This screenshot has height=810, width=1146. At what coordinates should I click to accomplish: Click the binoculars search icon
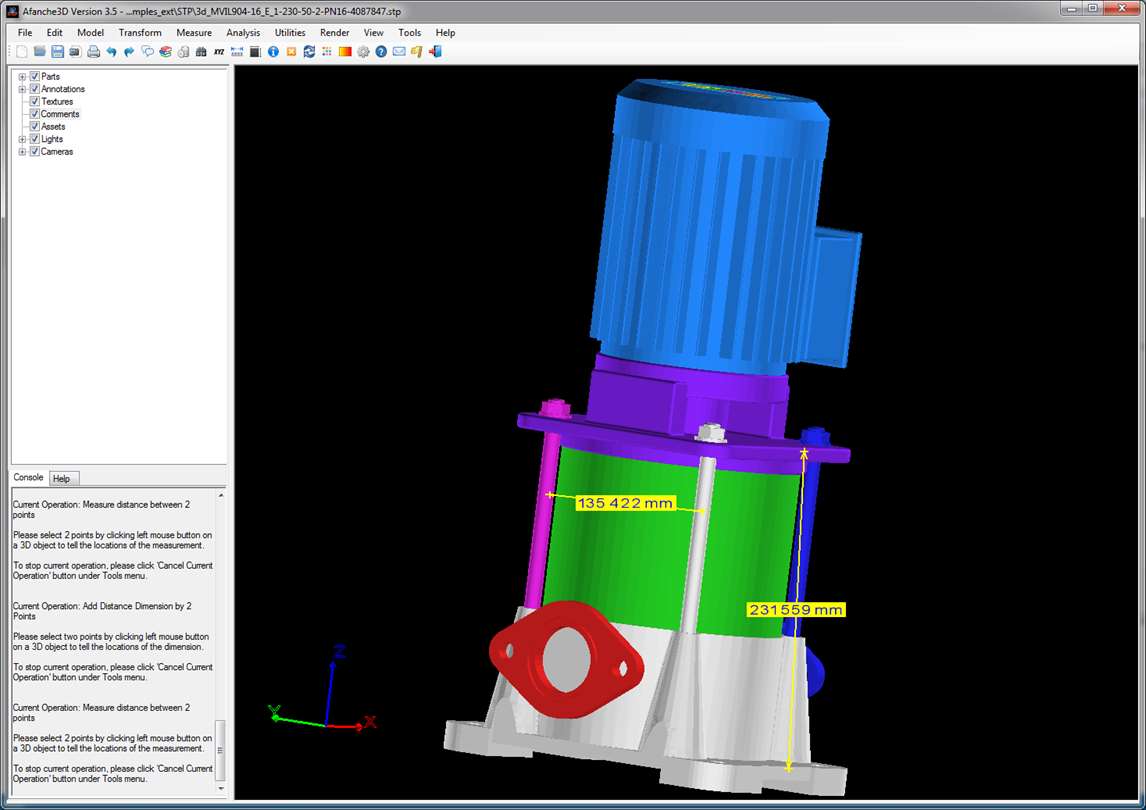(x=201, y=51)
